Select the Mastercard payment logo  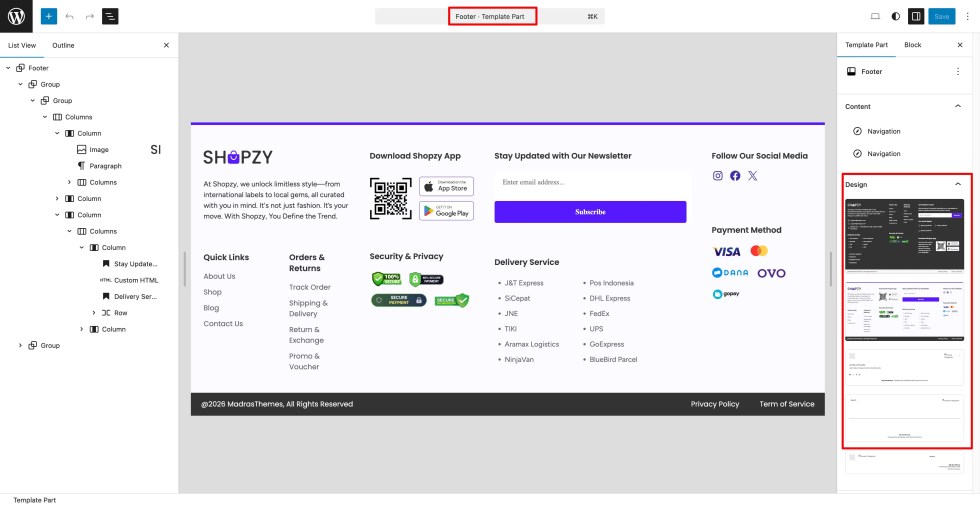pos(759,251)
